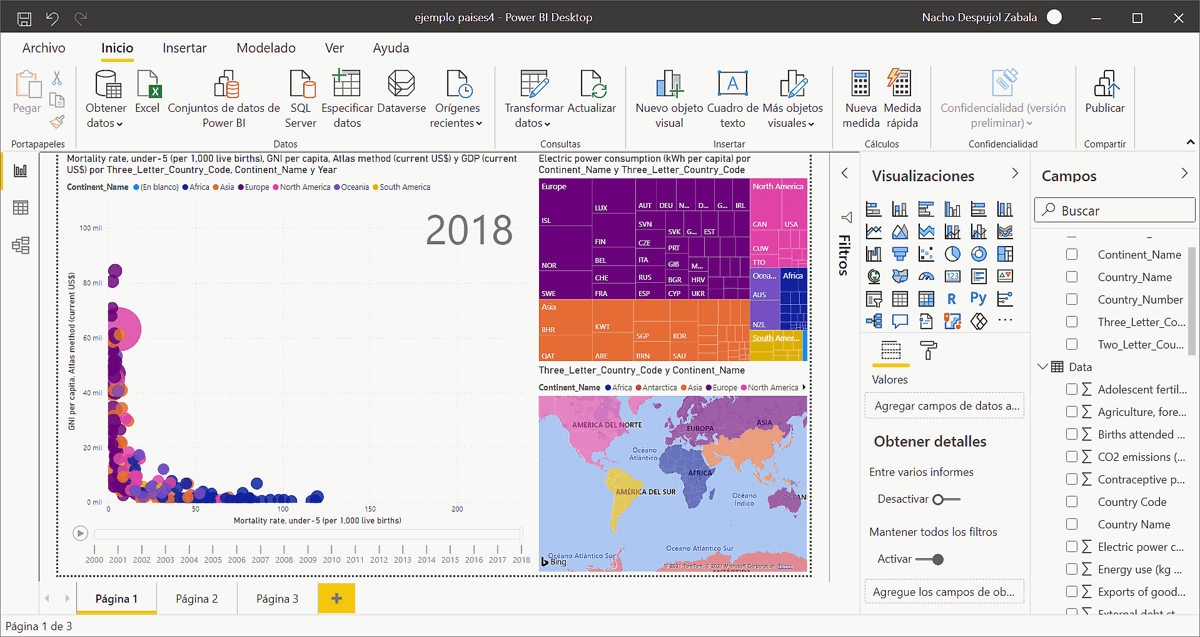This screenshot has width=1200, height=637.
Task: Switch to the Insertar ribbon tab
Action: (x=185, y=48)
